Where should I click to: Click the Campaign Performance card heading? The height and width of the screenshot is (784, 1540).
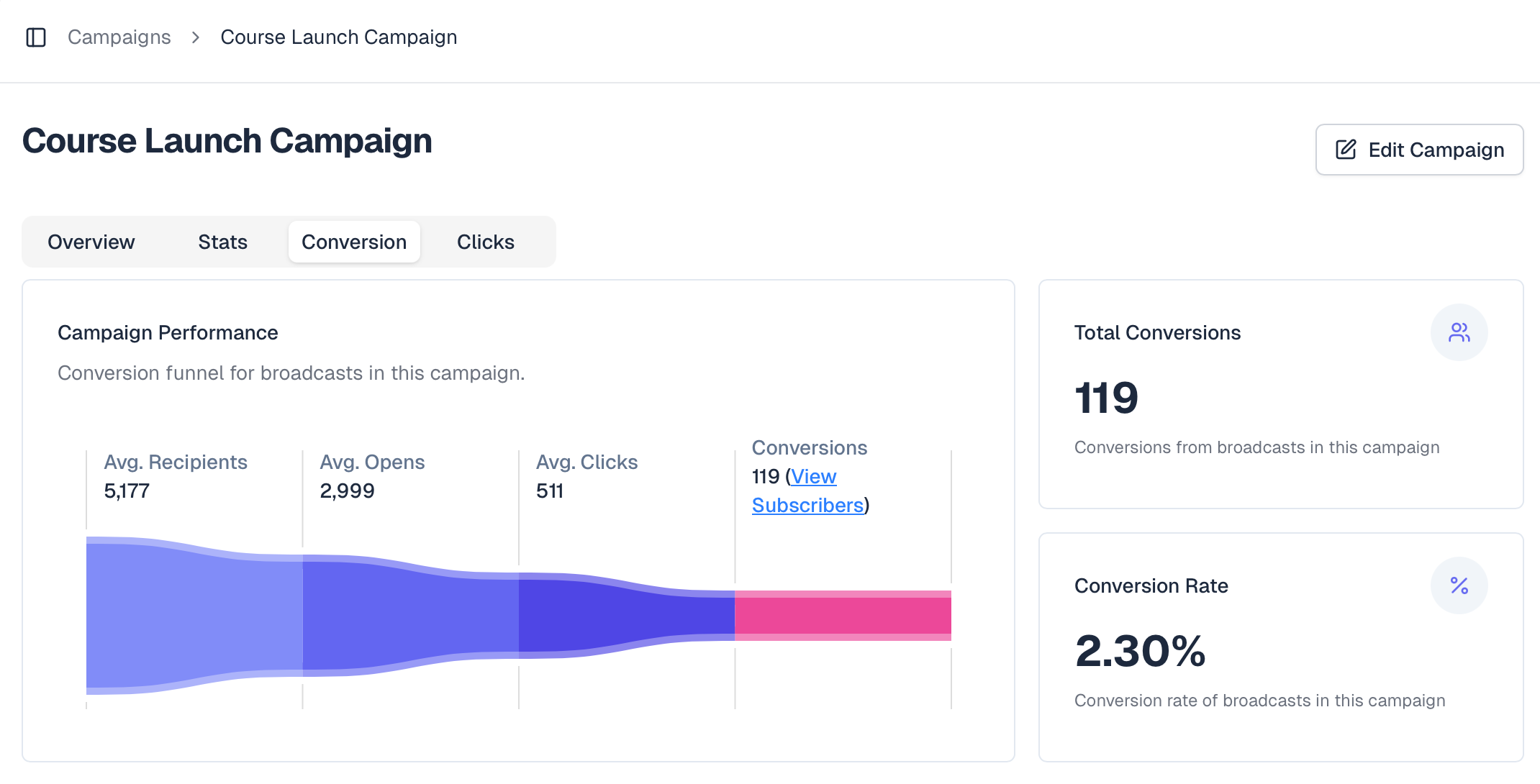(168, 333)
